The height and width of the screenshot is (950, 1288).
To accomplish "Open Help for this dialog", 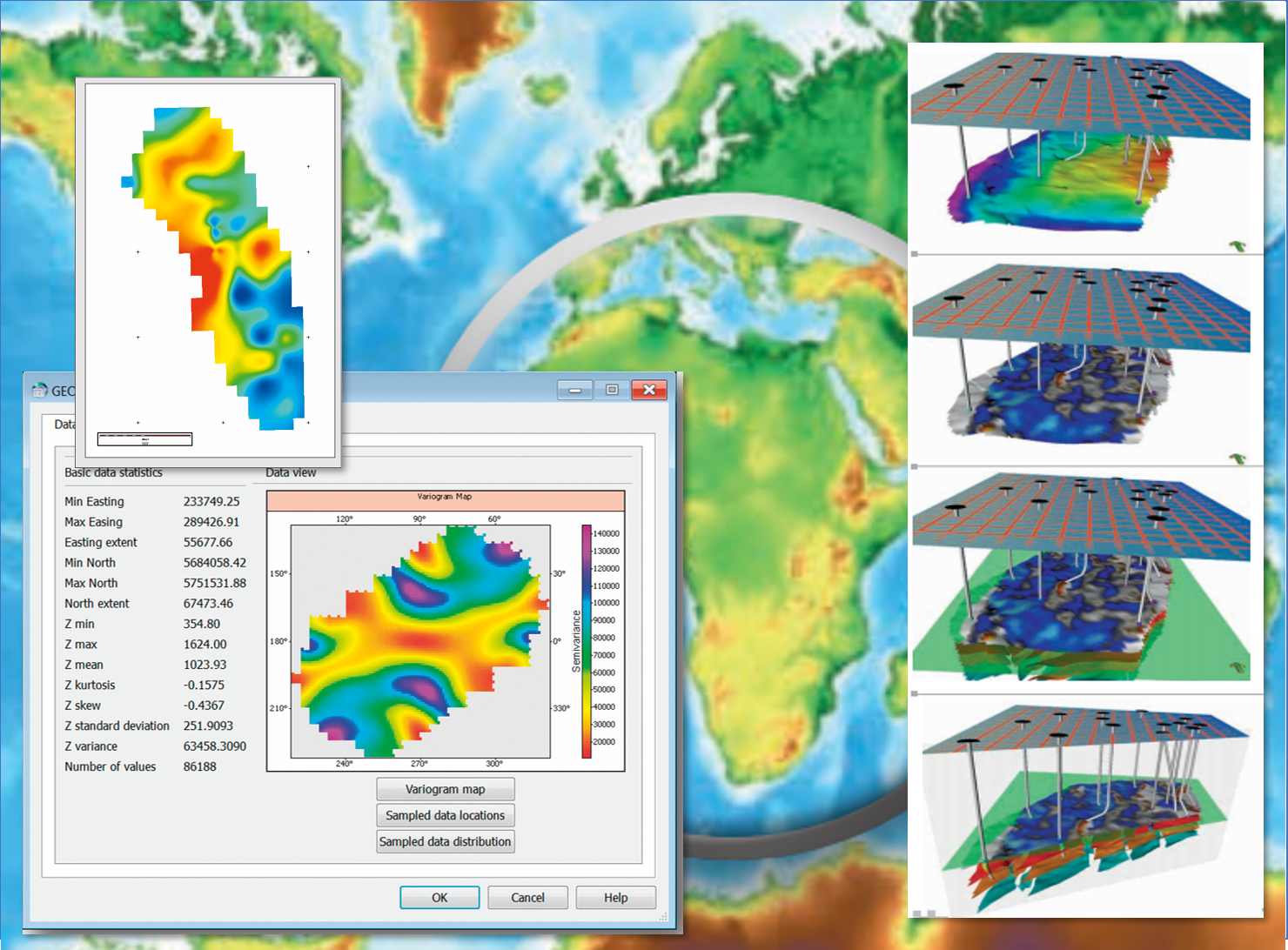I will [615, 898].
